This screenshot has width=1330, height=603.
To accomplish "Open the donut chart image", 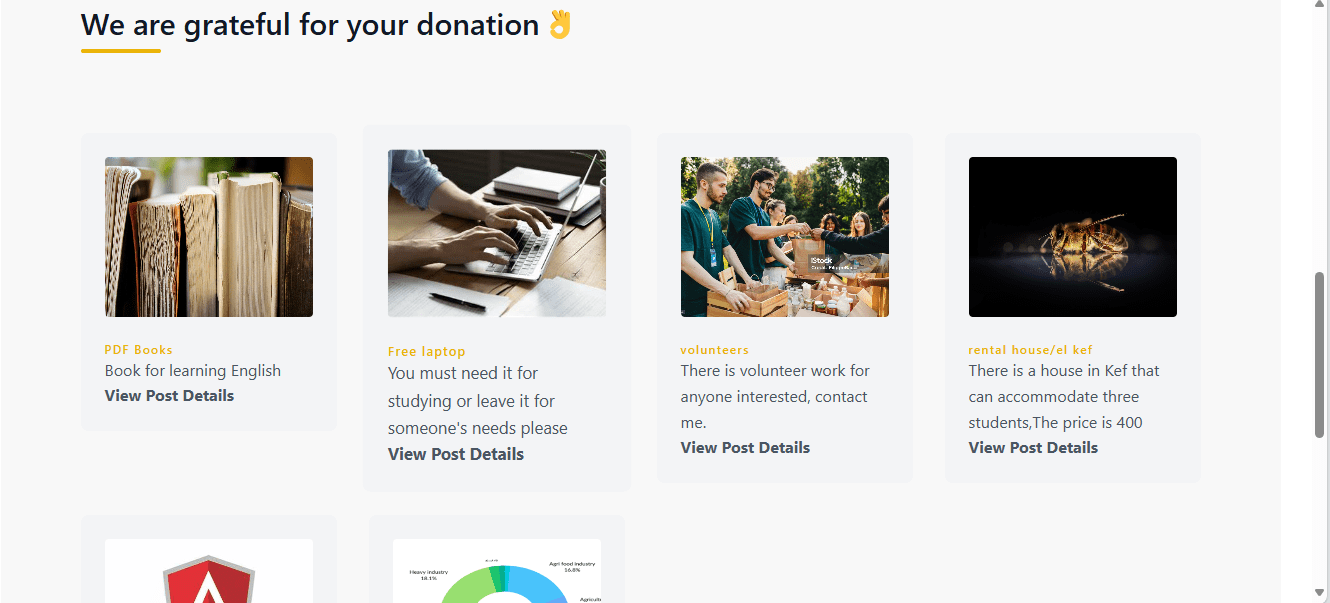I will (497, 571).
